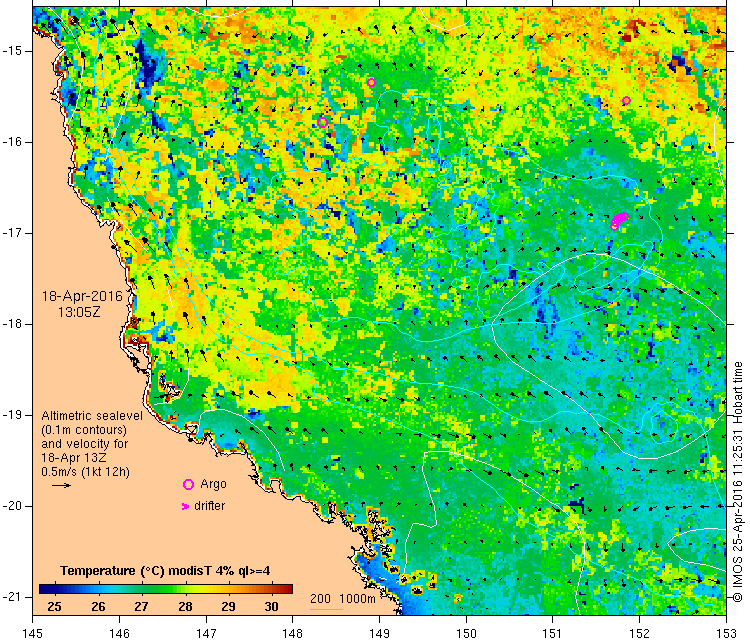Click the 'and velocity for' text line
750x640 pixels.
tap(85, 444)
